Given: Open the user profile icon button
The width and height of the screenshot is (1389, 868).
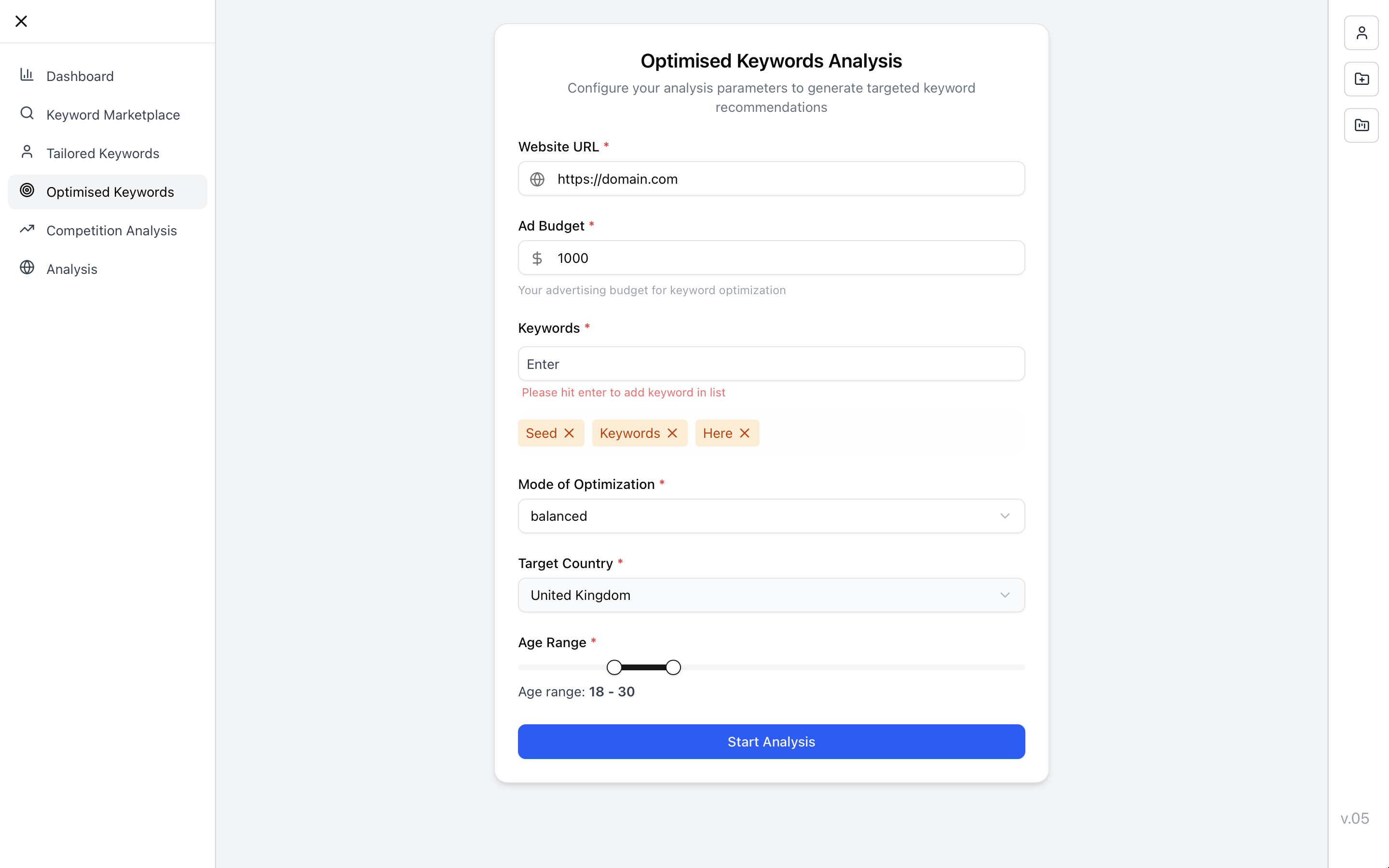Looking at the screenshot, I should [1361, 33].
